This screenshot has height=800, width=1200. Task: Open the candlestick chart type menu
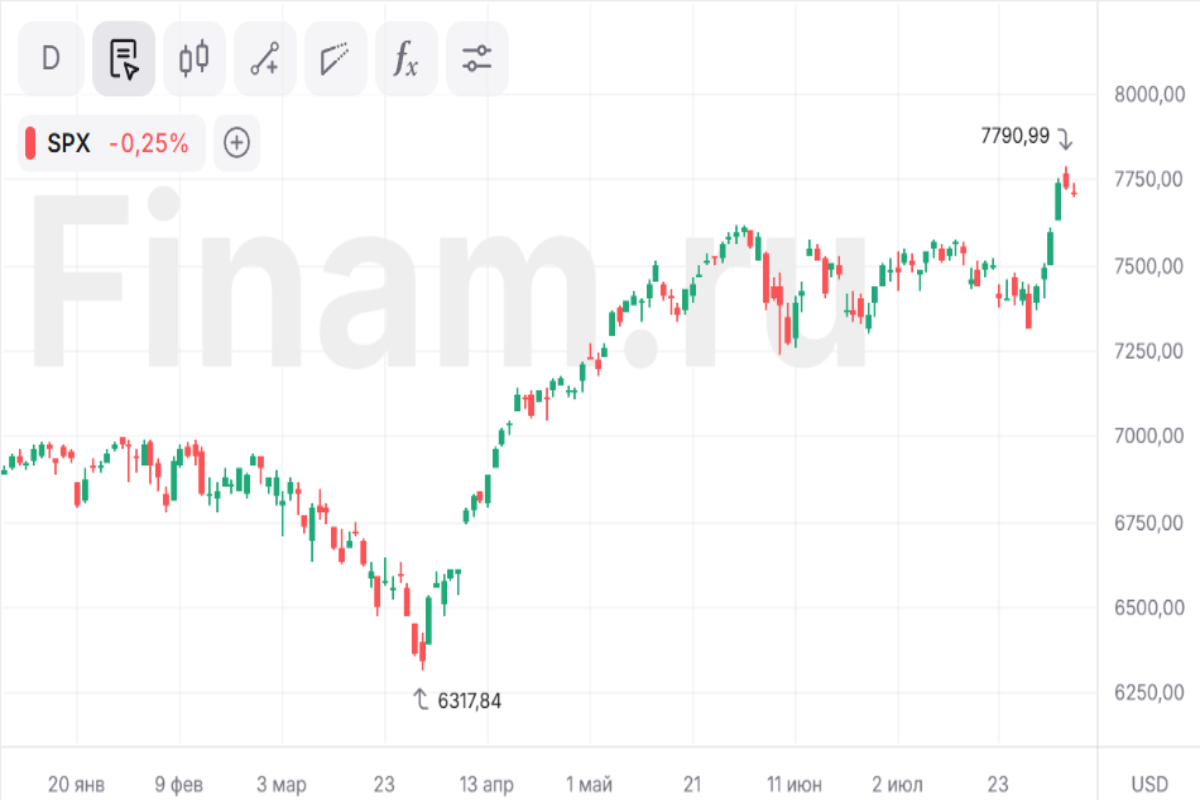pyautogui.click(x=194, y=59)
